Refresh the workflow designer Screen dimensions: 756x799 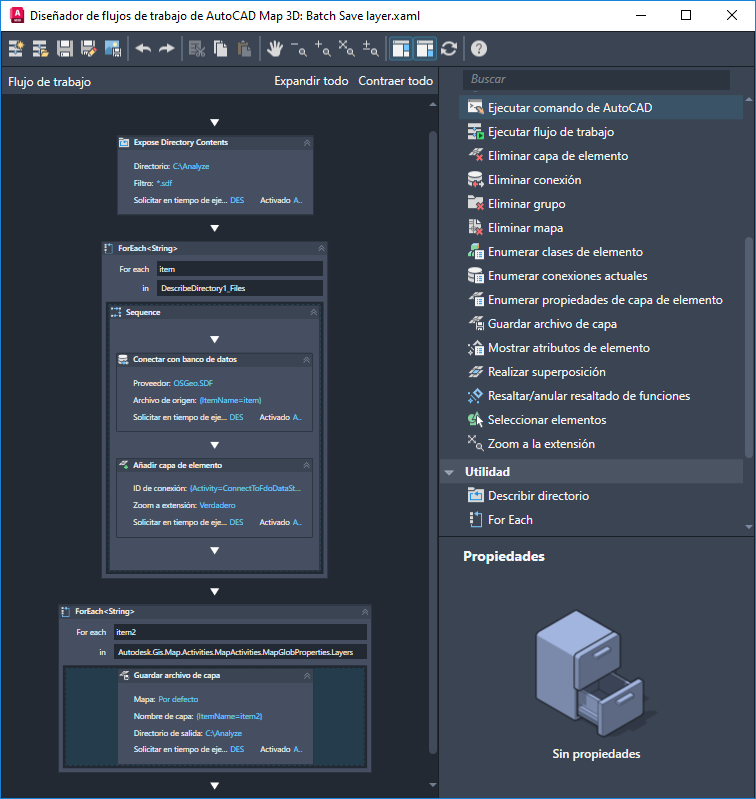(449, 49)
